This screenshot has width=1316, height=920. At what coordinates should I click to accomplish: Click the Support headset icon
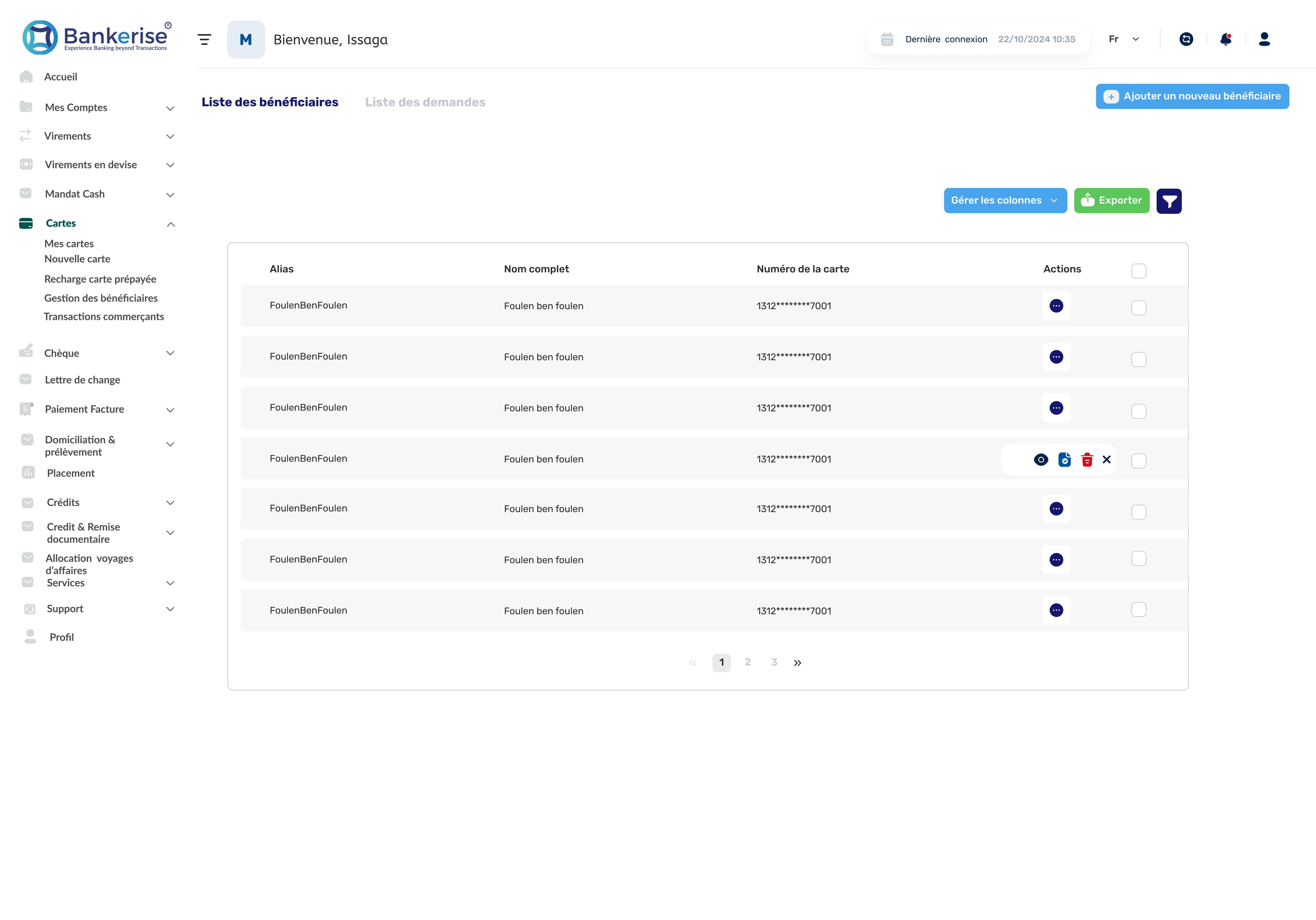point(30,609)
